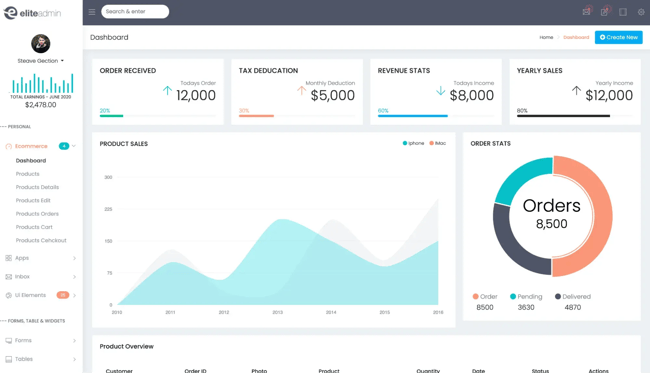Click the blue 60% revenue progress bar
Image resolution: width=650 pixels, height=373 pixels.
pyautogui.click(x=412, y=116)
